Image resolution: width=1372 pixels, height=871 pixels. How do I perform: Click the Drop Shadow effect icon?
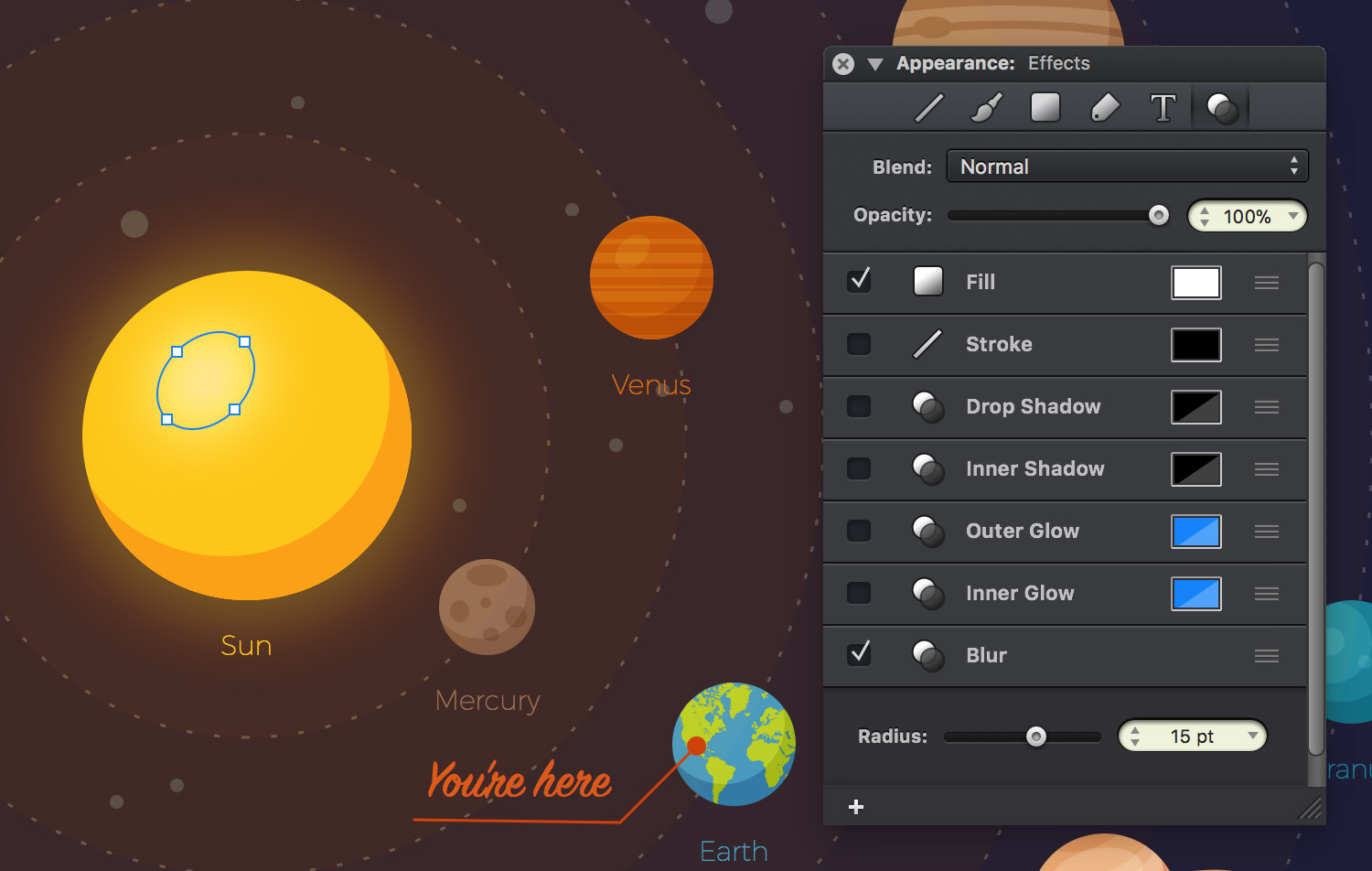click(x=928, y=407)
